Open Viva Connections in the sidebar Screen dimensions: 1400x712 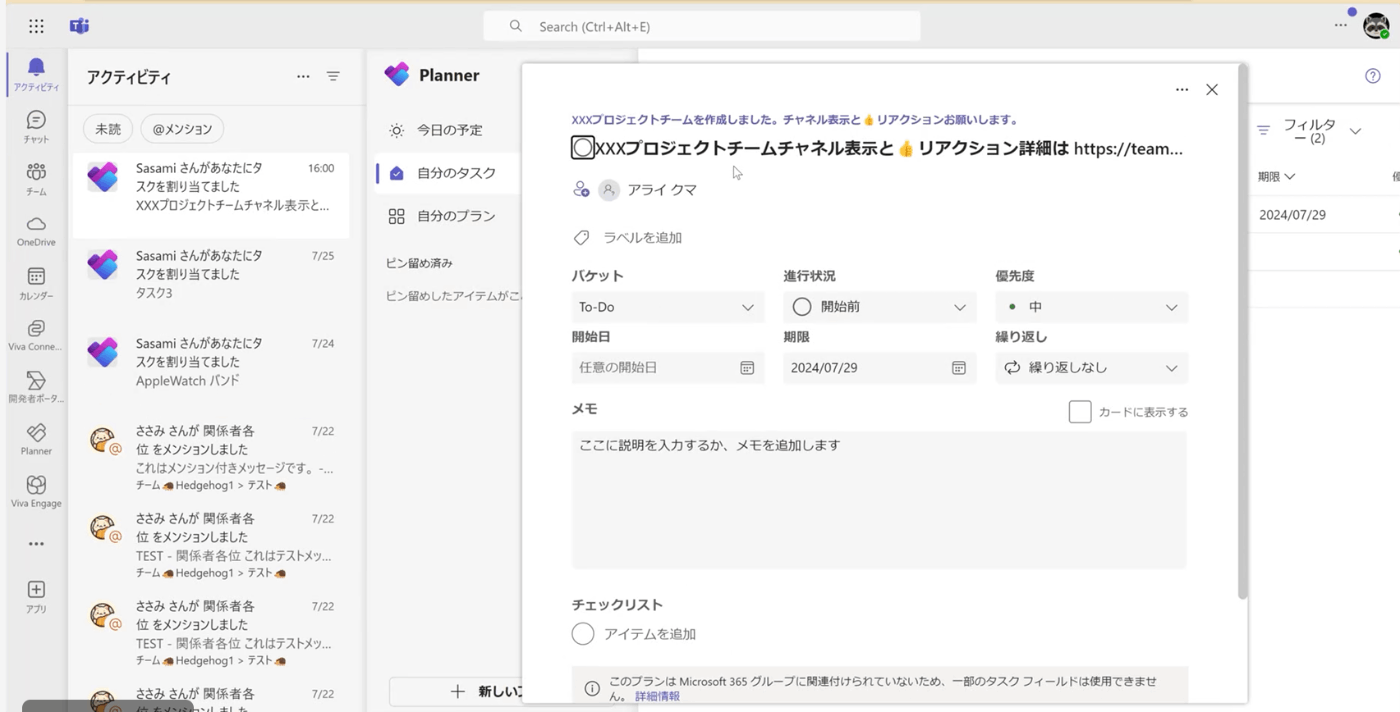pyautogui.click(x=36, y=335)
